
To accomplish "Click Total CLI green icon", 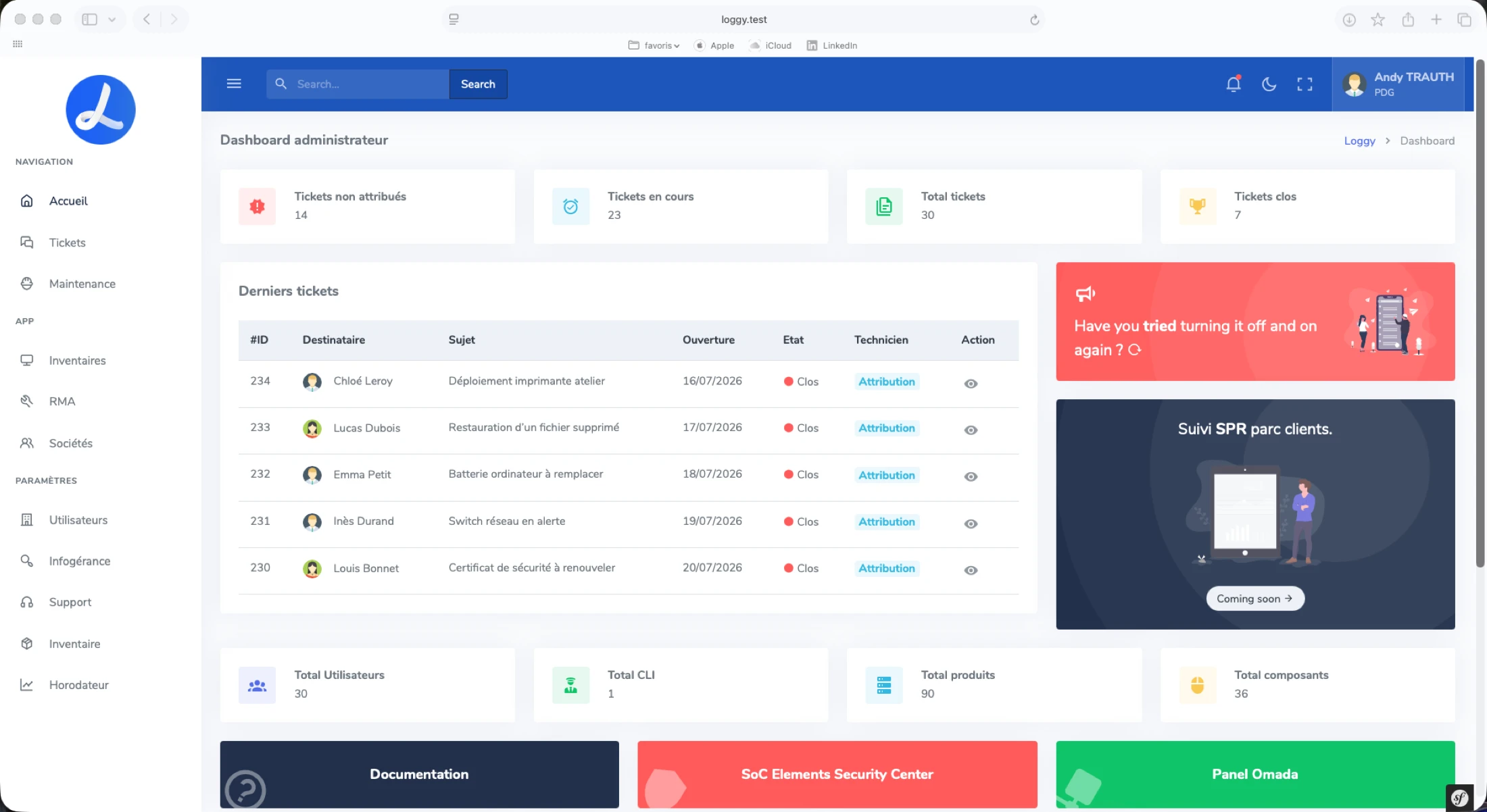I will pyautogui.click(x=570, y=685).
